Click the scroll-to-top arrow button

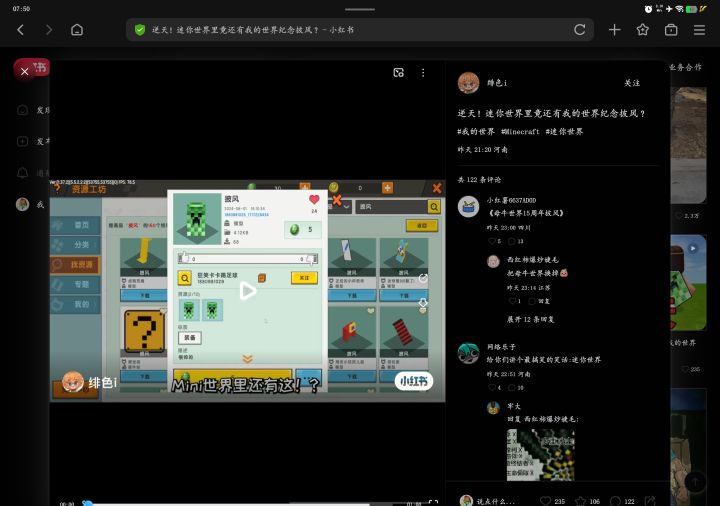[695, 482]
